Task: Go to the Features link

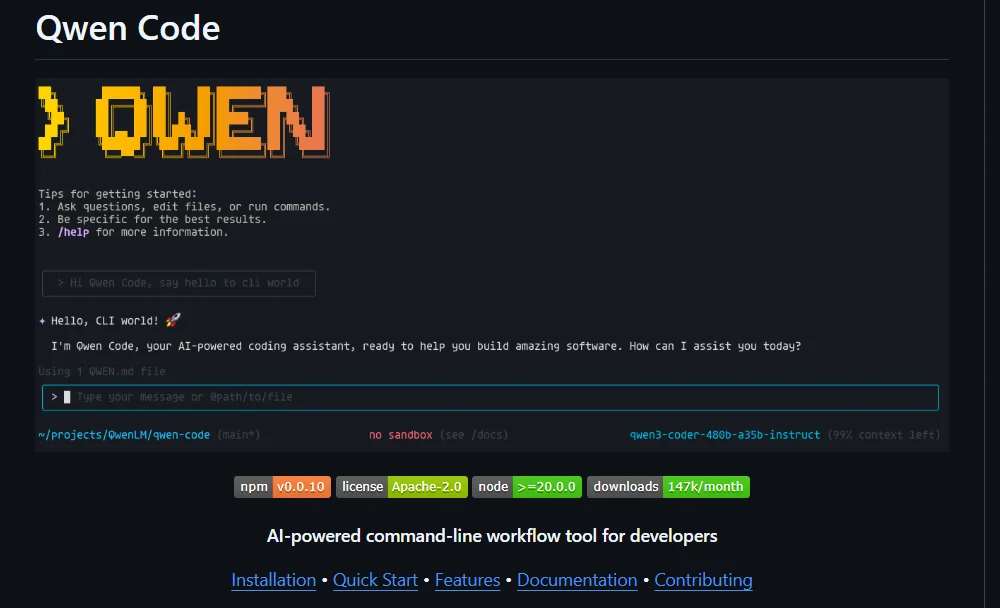Action: (467, 580)
